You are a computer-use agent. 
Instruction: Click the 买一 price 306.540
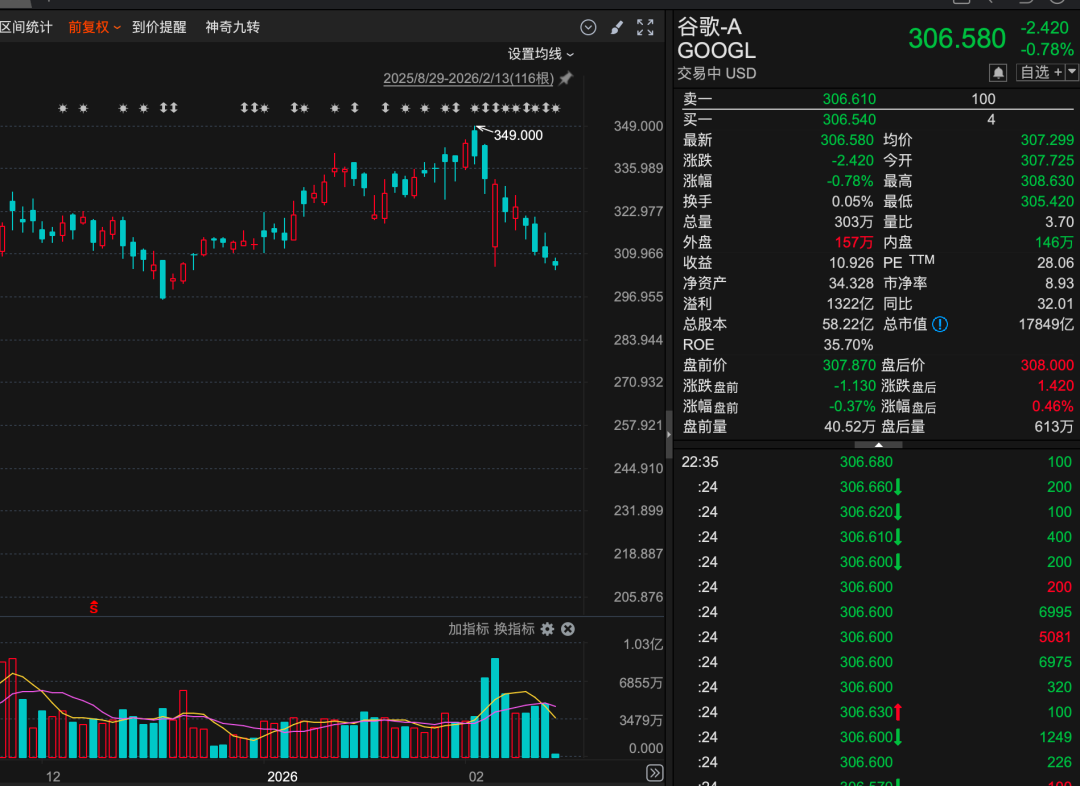click(x=849, y=120)
